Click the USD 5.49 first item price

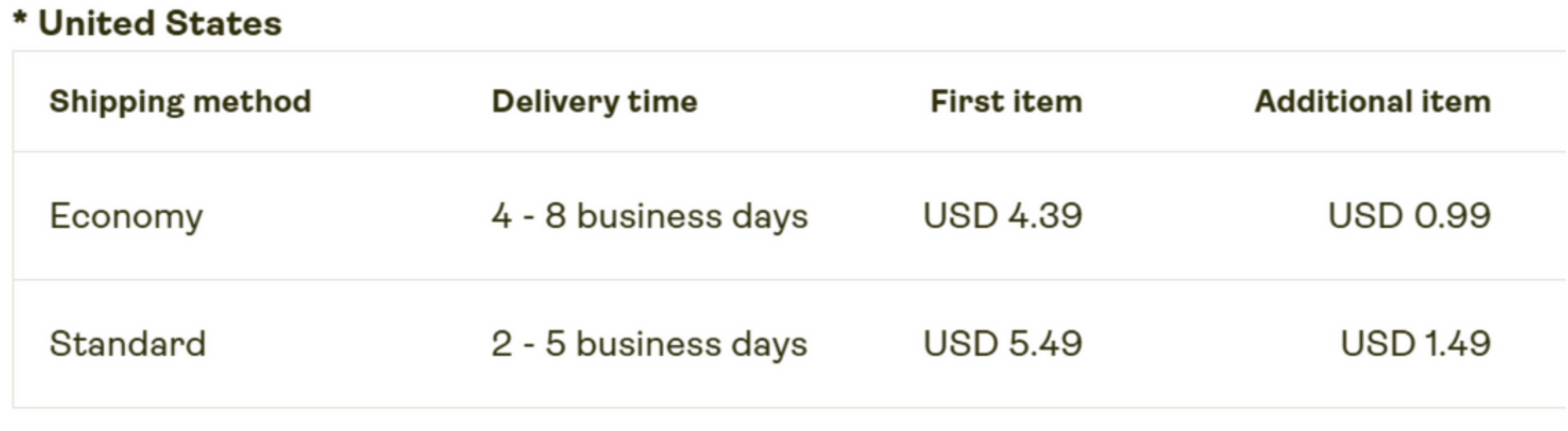[x=1003, y=343]
